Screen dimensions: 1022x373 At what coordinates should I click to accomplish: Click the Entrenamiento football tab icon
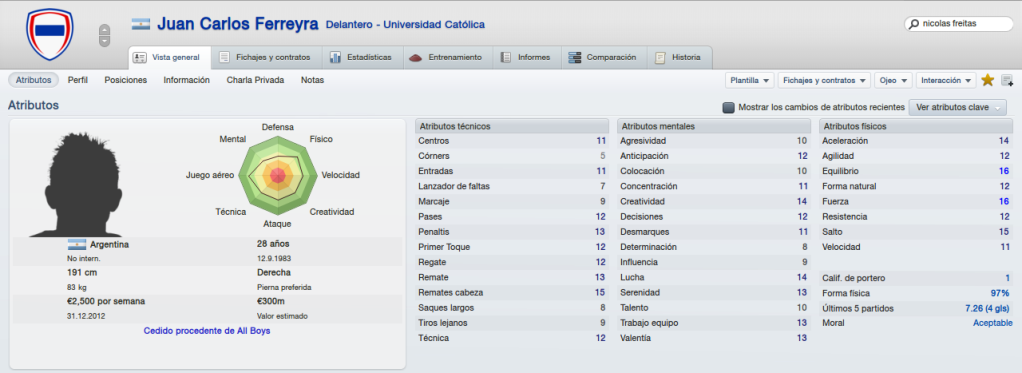click(x=416, y=57)
